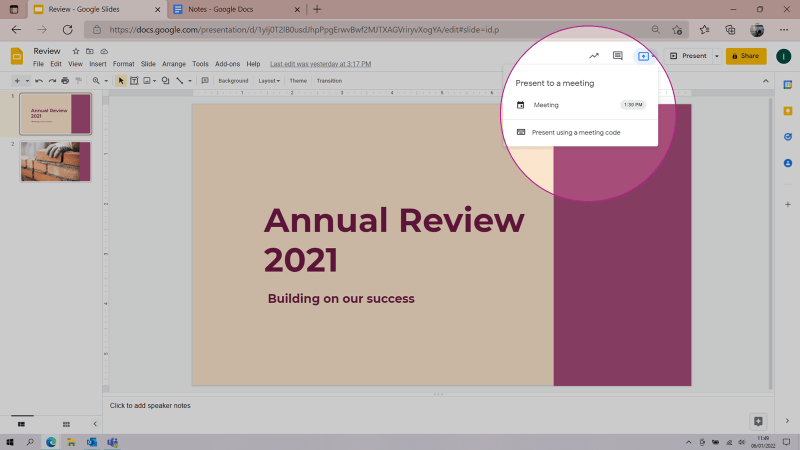Select the line tool
Image resolution: width=800 pixels, height=450 pixels.
tap(180, 81)
